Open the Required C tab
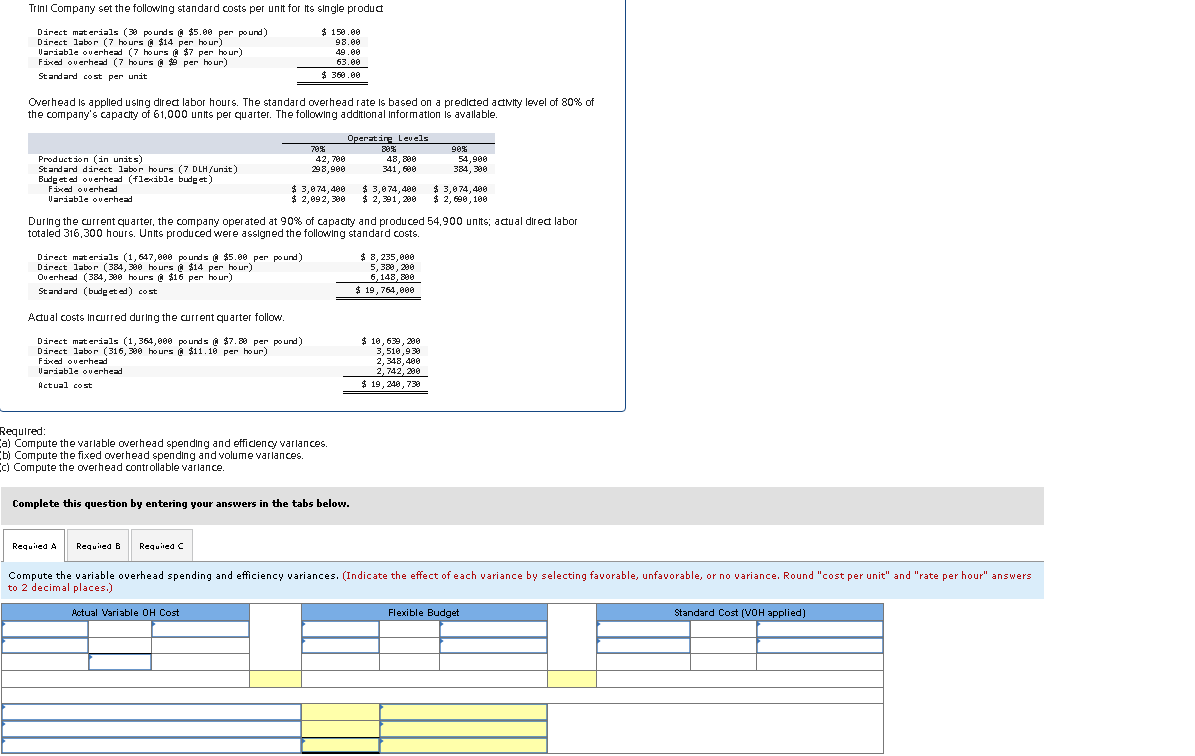This screenshot has height=756, width=1195. coord(162,546)
